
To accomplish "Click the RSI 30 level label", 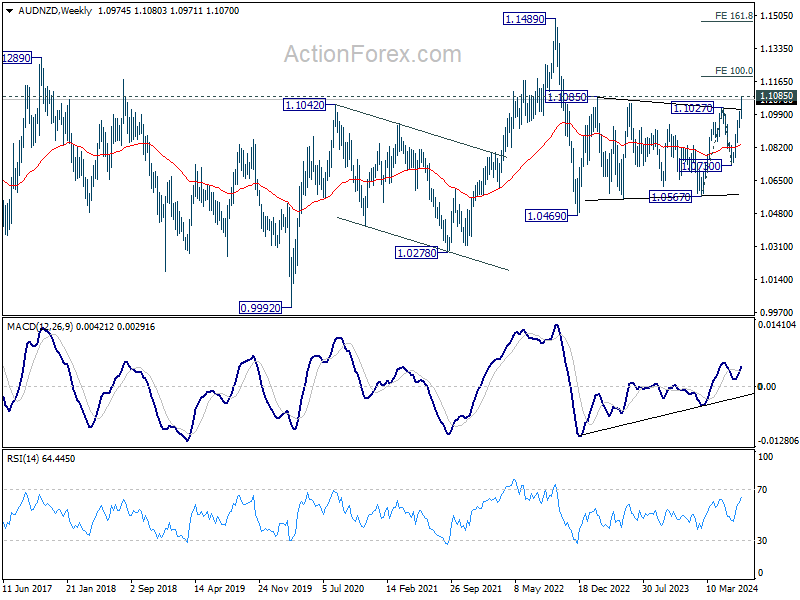I will 762,540.
